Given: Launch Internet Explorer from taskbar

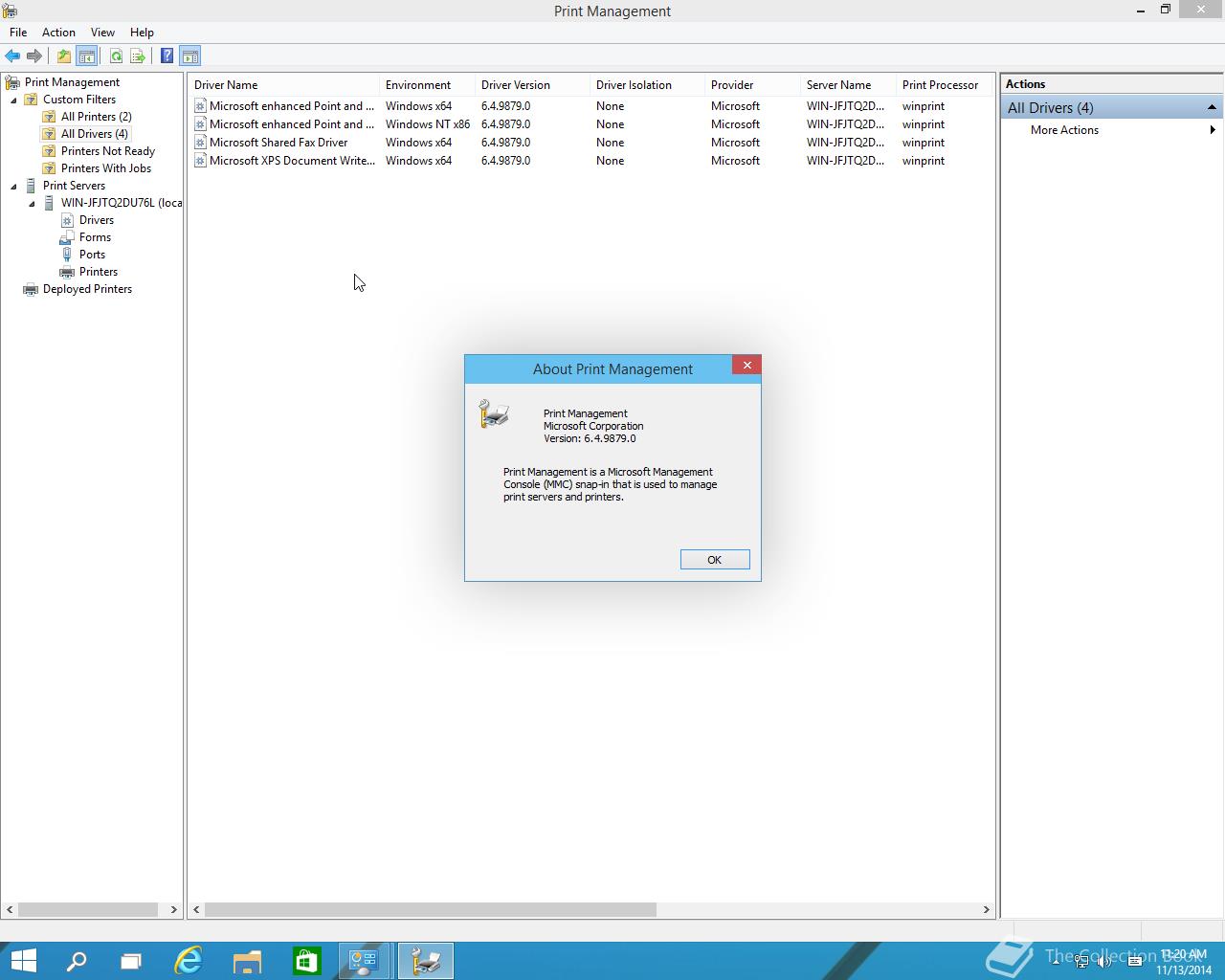Looking at the screenshot, I should (189, 960).
